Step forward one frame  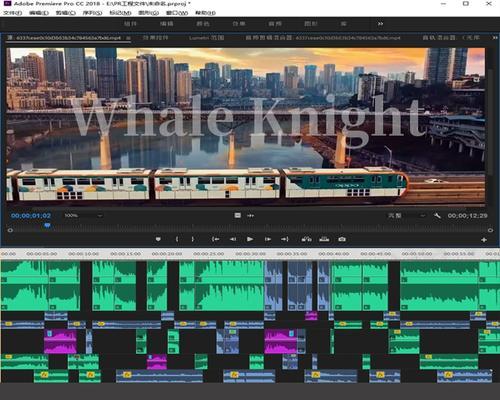268,239
